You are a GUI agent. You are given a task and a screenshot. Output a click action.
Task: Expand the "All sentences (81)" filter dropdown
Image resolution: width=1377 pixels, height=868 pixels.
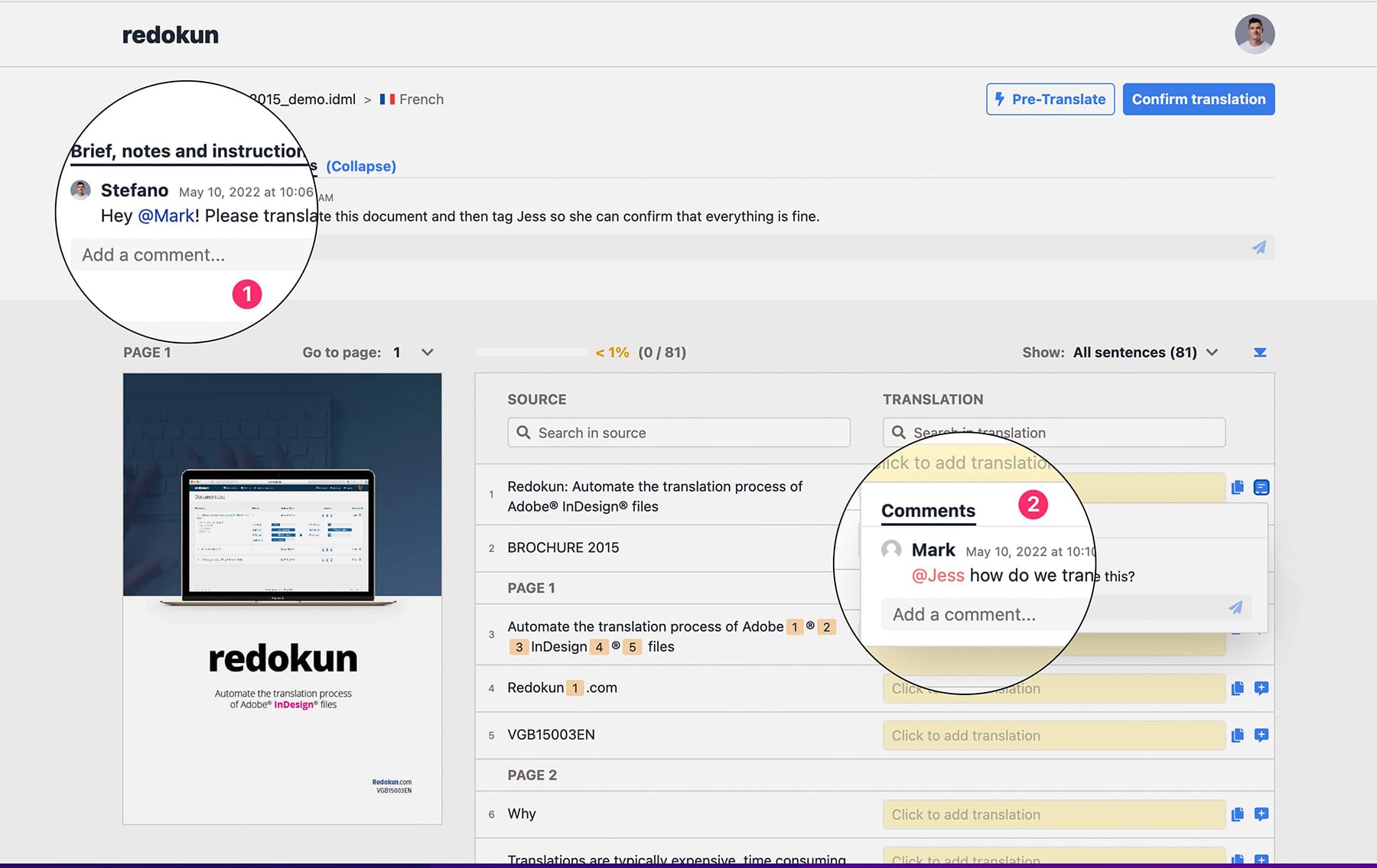pos(1212,353)
